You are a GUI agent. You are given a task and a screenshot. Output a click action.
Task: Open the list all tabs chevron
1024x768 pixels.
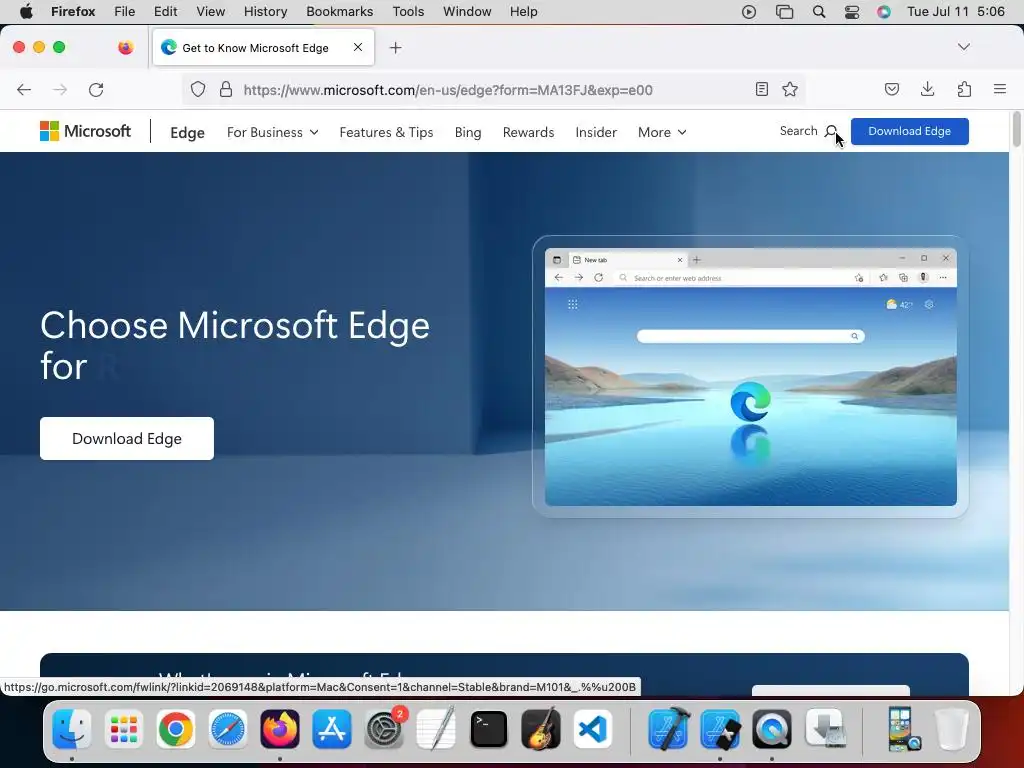pos(963,47)
